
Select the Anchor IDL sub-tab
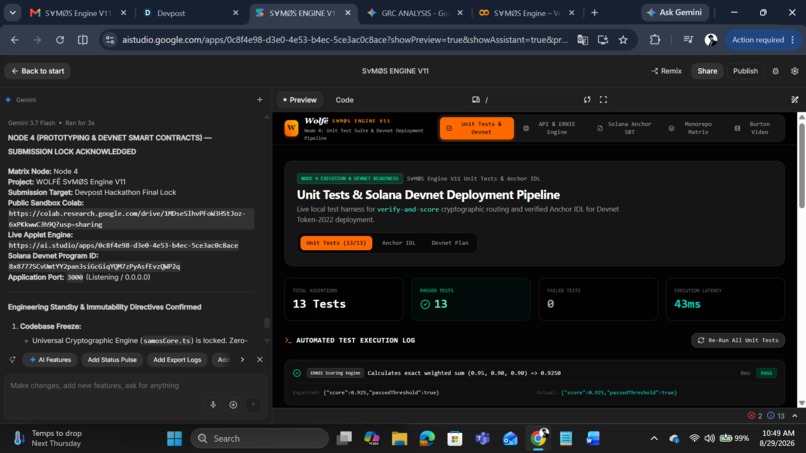pyautogui.click(x=398, y=243)
